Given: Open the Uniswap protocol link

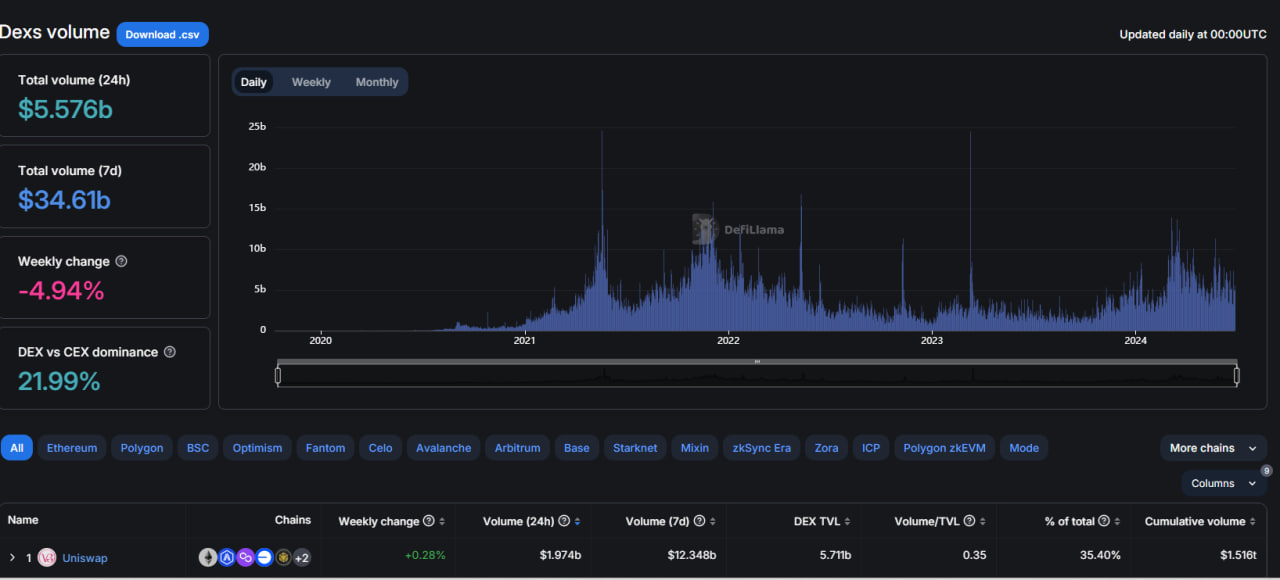Looking at the screenshot, I should (85, 558).
